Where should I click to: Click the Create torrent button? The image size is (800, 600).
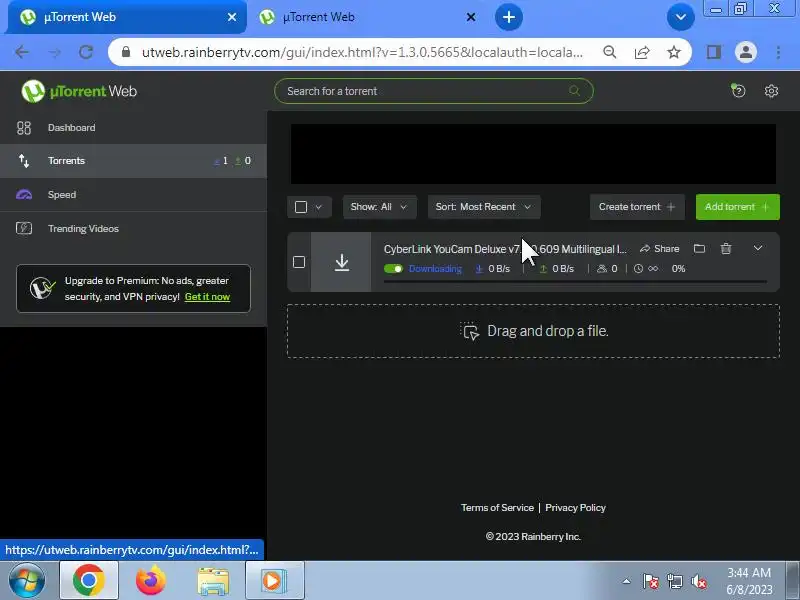click(637, 207)
